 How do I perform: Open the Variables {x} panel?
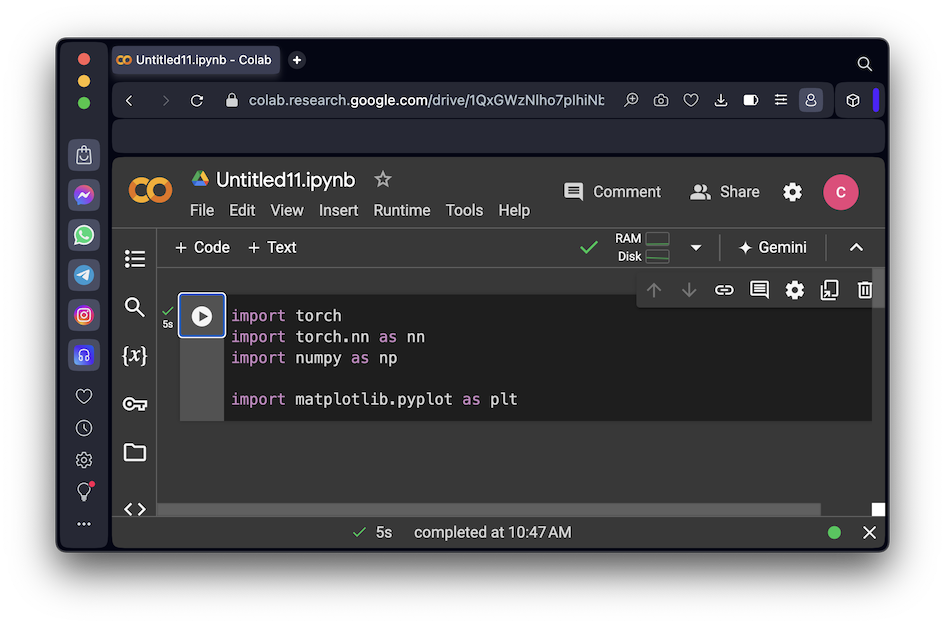tap(135, 355)
